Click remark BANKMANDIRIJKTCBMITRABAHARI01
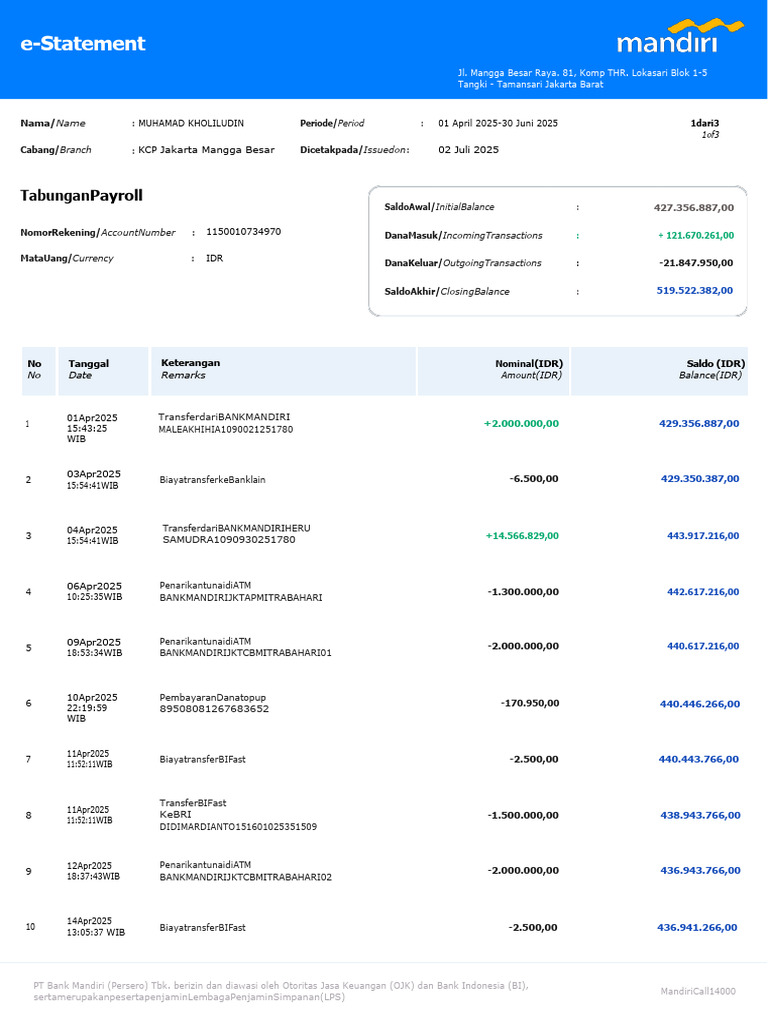Screen dimensions: 768x1024 click(246, 652)
